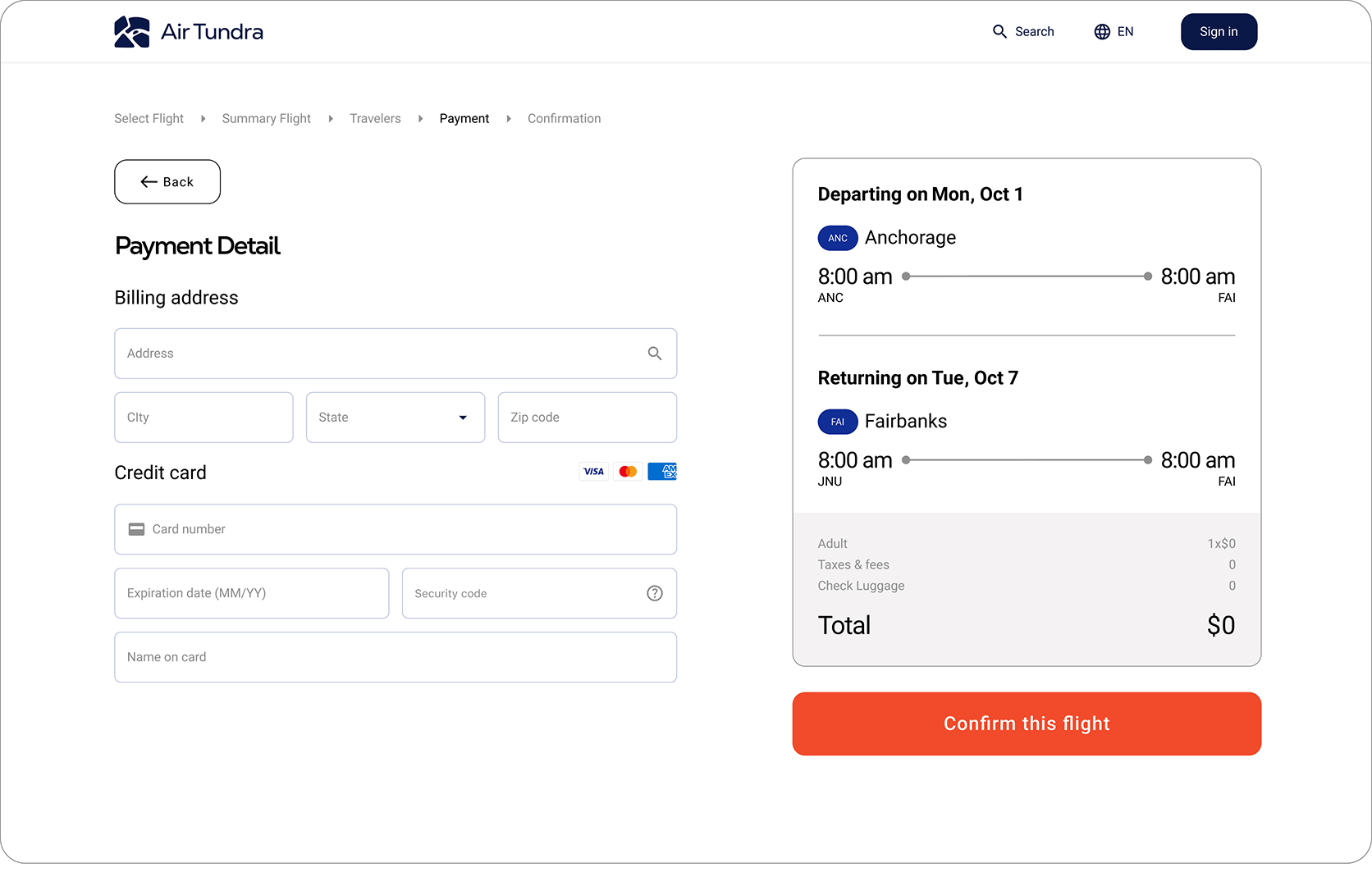This screenshot has width=1372, height=886.
Task: Select the Payment breadcrumb step
Action: click(x=464, y=119)
